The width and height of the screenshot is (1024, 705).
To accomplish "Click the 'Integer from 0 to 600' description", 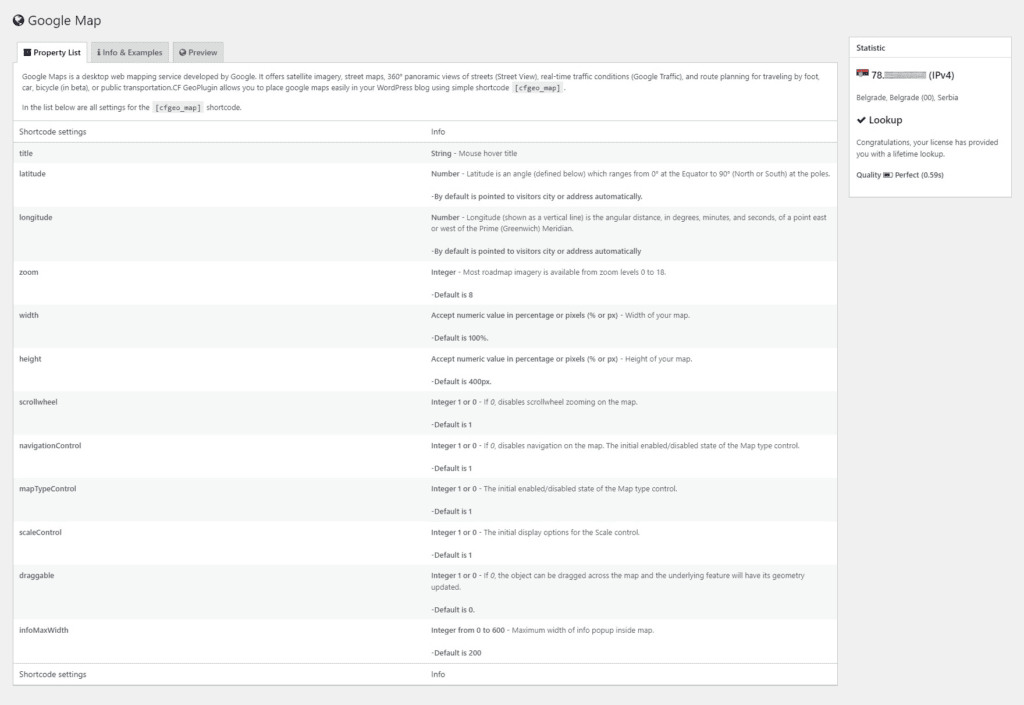I will (542, 631).
